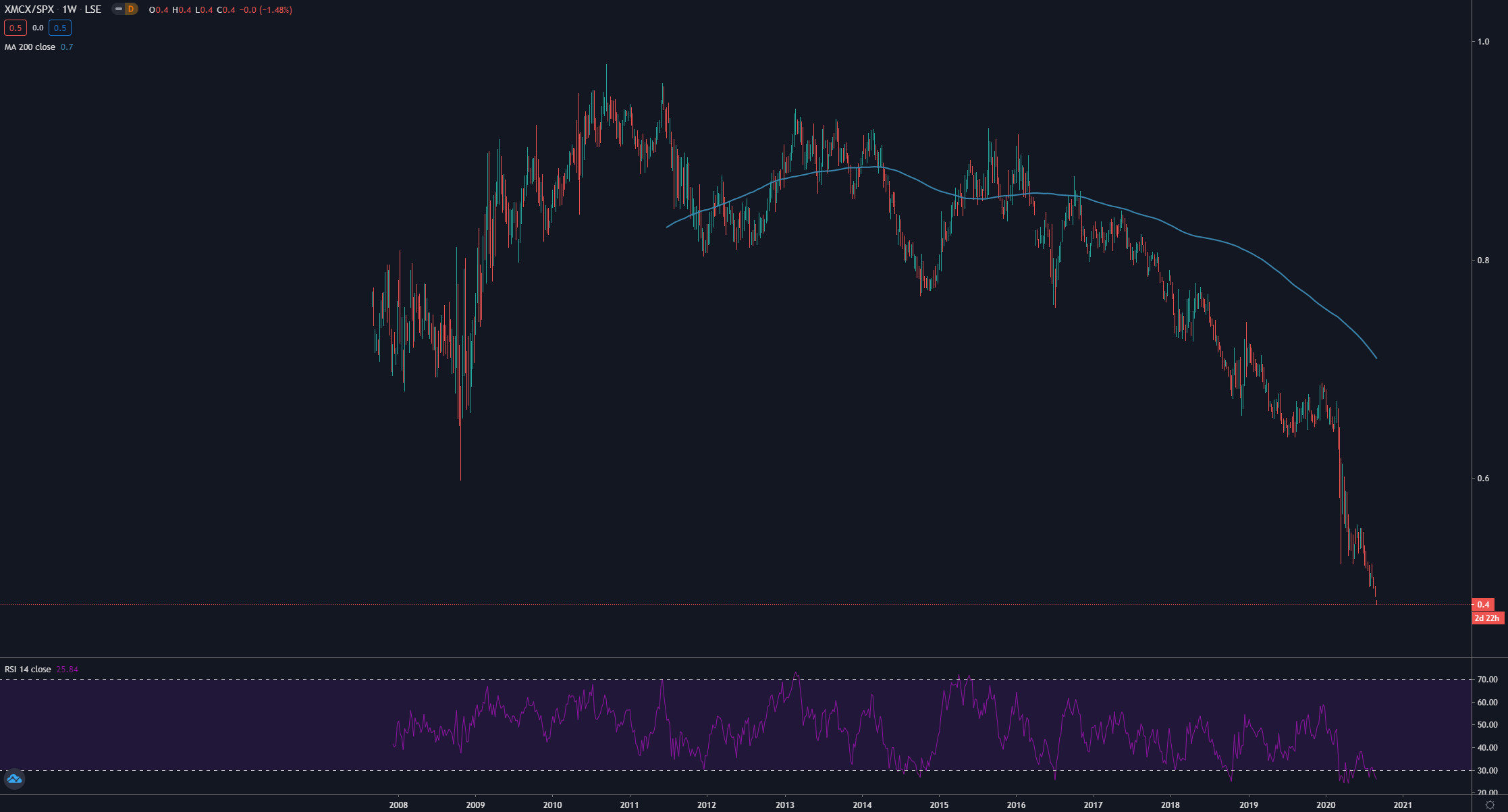Click the orange D delayed-data badge
This screenshot has width=1508, height=812.
coord(131,9)
